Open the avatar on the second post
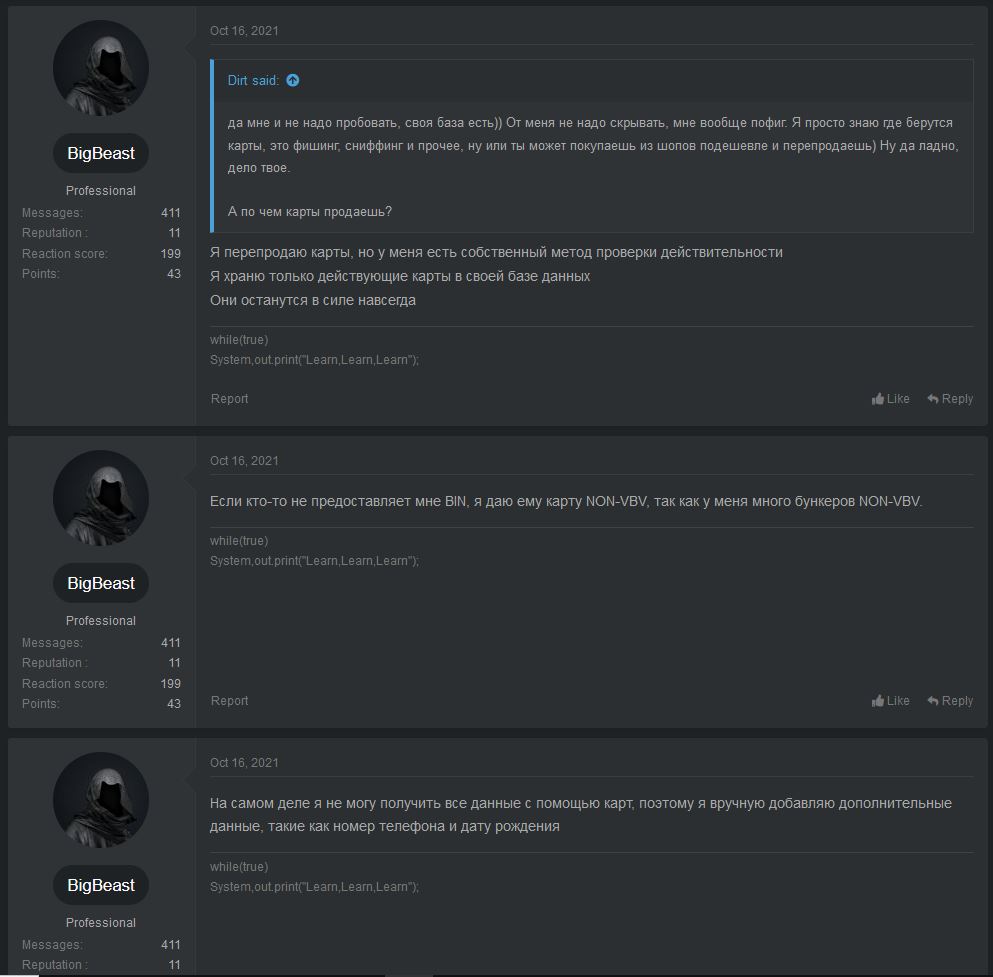This screenshot has width=993, height=977. click(x=101, y=498)
